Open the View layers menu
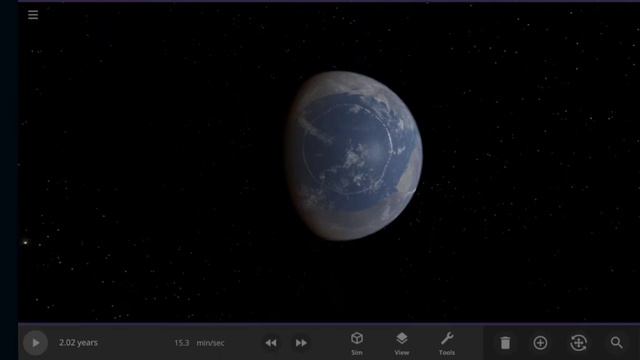Screen dimensions: 640x360 (x=402, y=343)
